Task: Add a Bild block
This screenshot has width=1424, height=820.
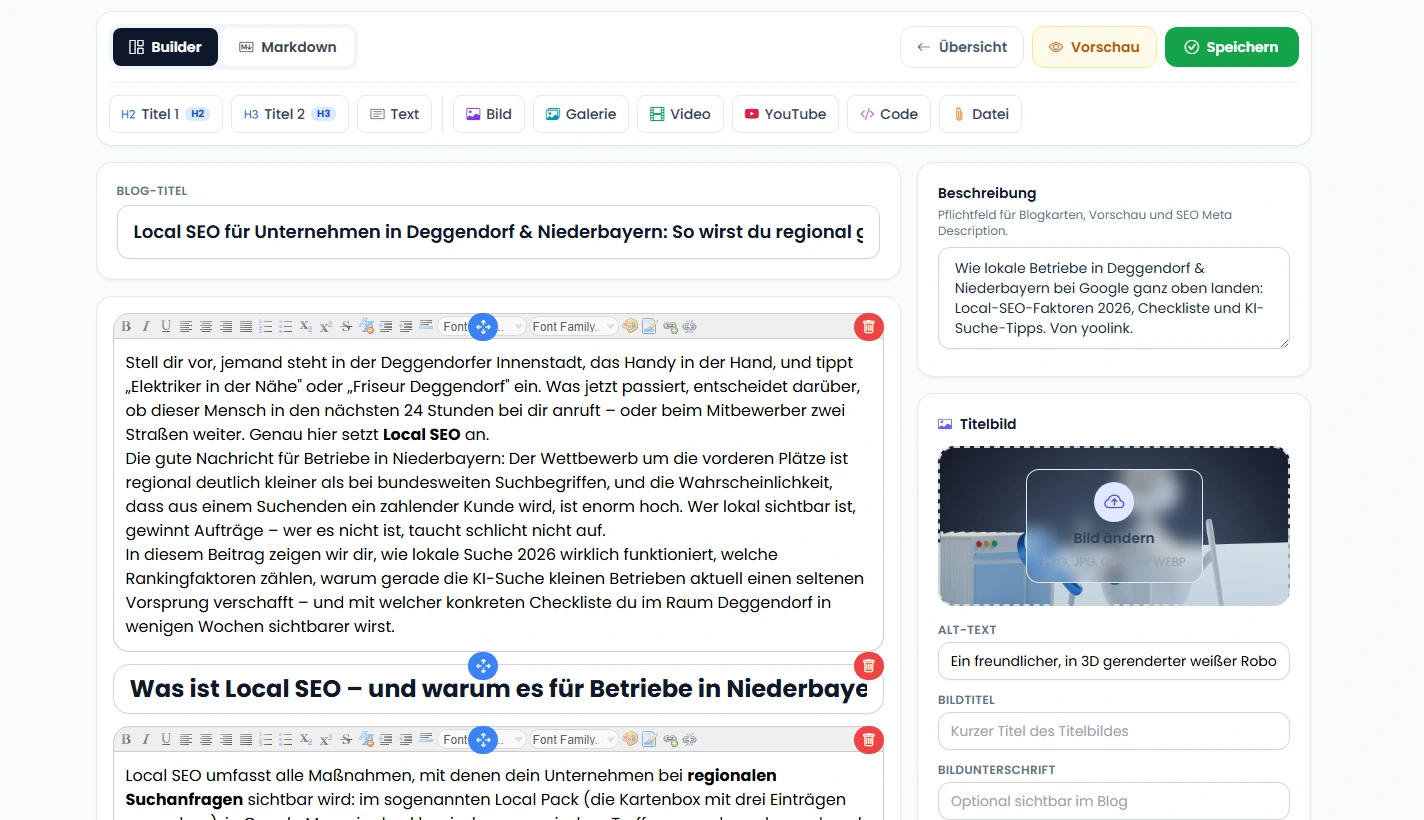Action: click(x=489, y=114)
